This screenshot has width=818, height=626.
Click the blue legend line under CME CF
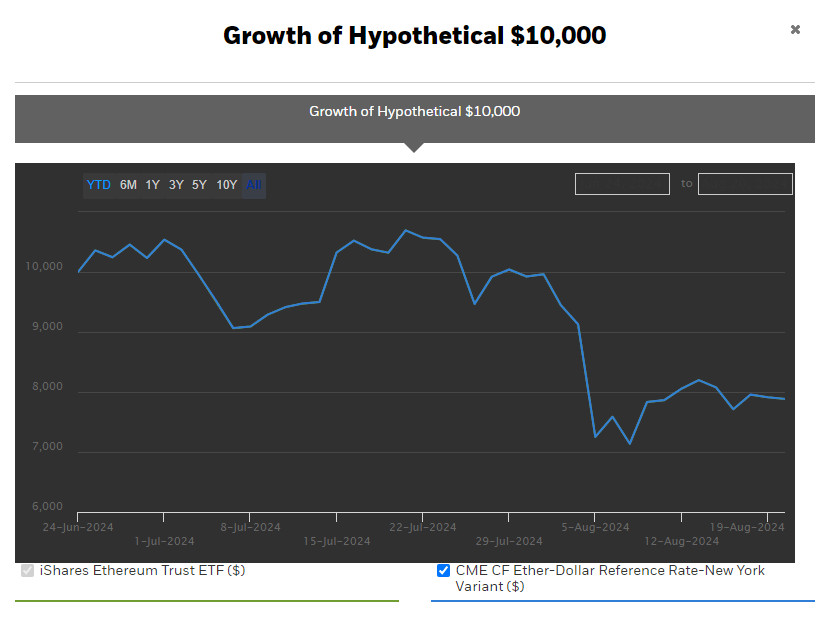pyautogui.click(x=622, y=601)
